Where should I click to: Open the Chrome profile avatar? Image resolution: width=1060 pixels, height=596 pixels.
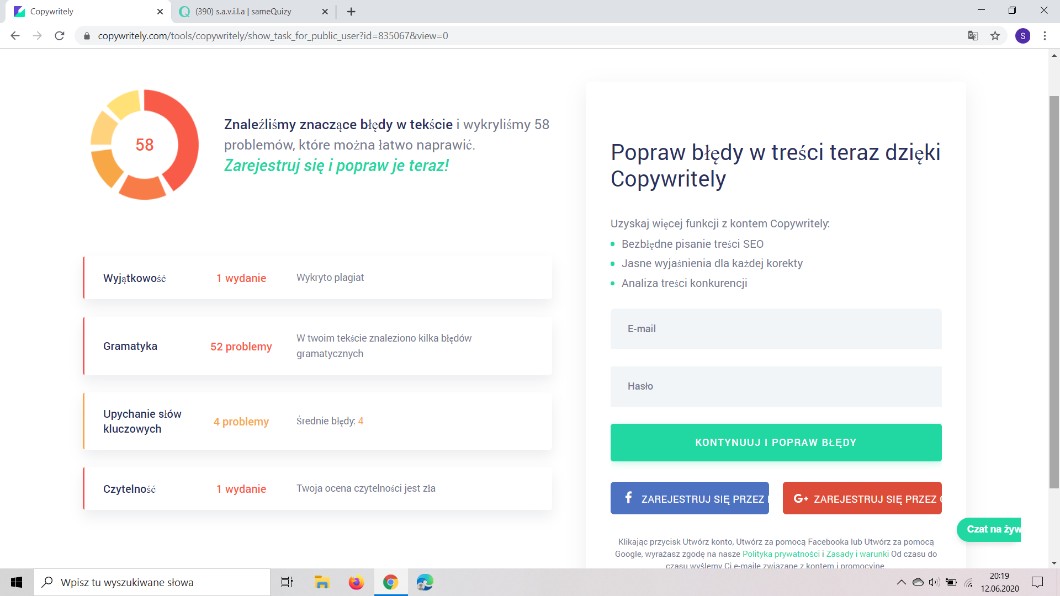[x=1022, y=35]
